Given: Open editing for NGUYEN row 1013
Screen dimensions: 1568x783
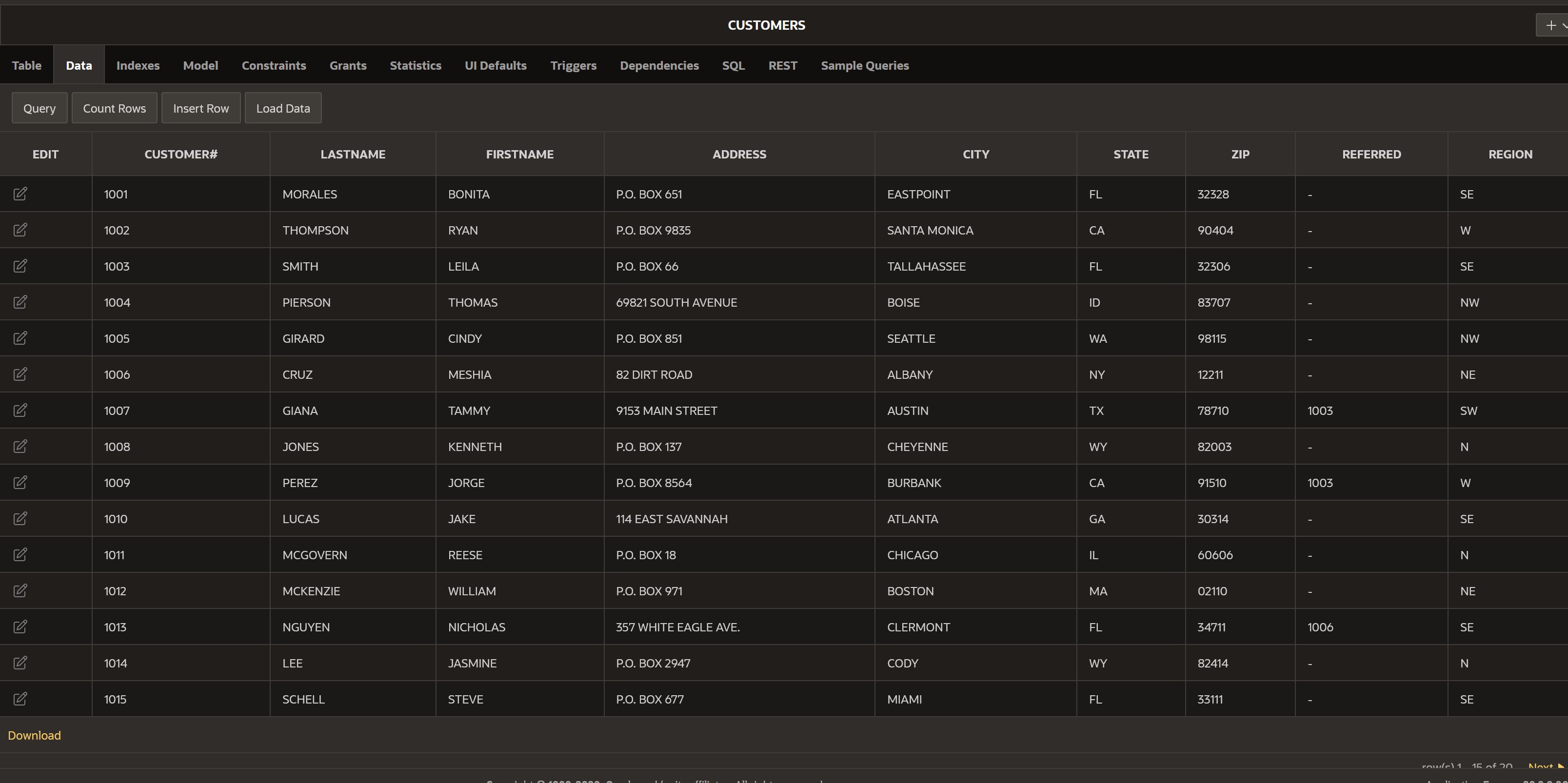Looking at the screenshot, I should point(20,626).
